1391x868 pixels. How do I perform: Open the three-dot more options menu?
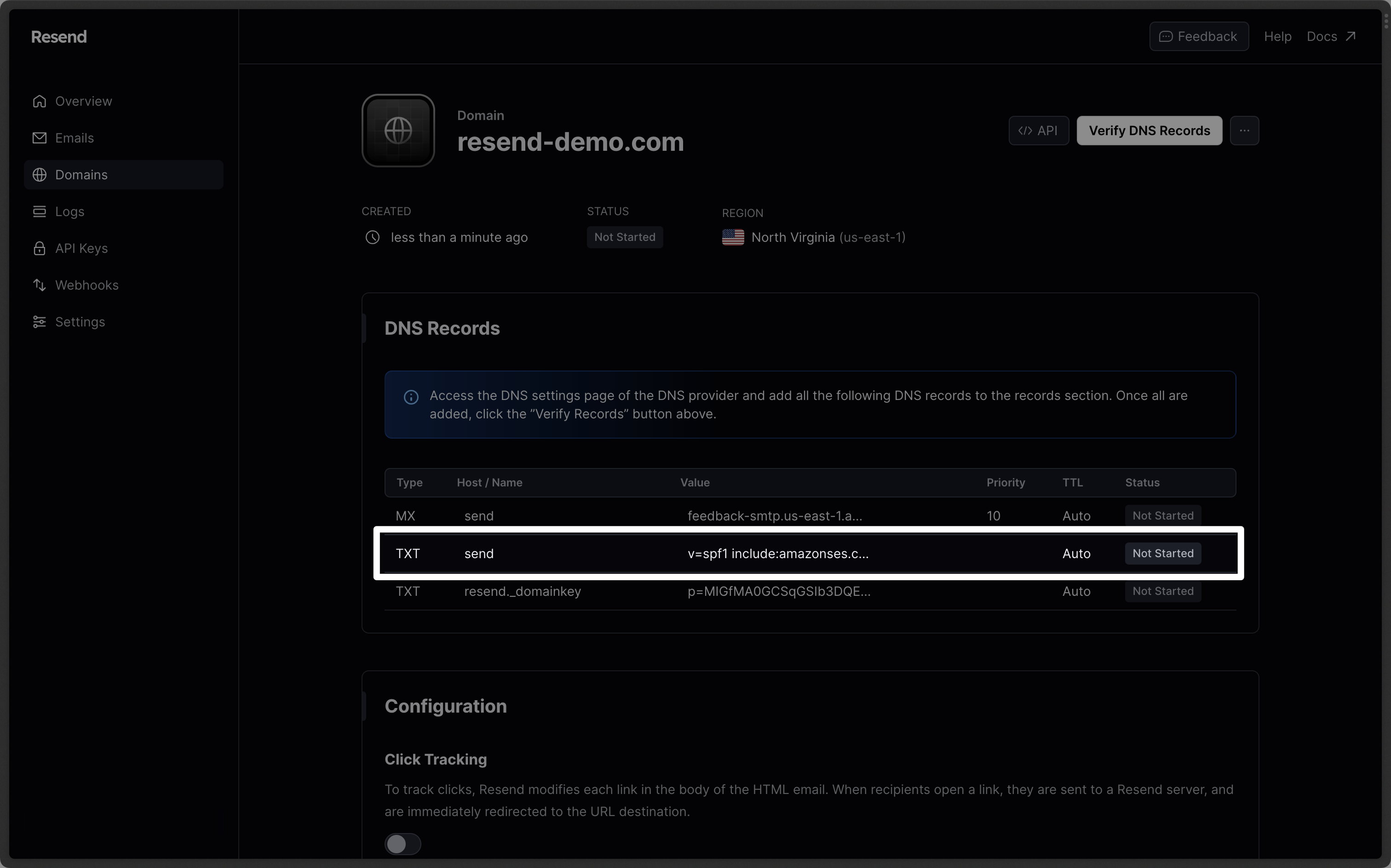point(1244,130)
